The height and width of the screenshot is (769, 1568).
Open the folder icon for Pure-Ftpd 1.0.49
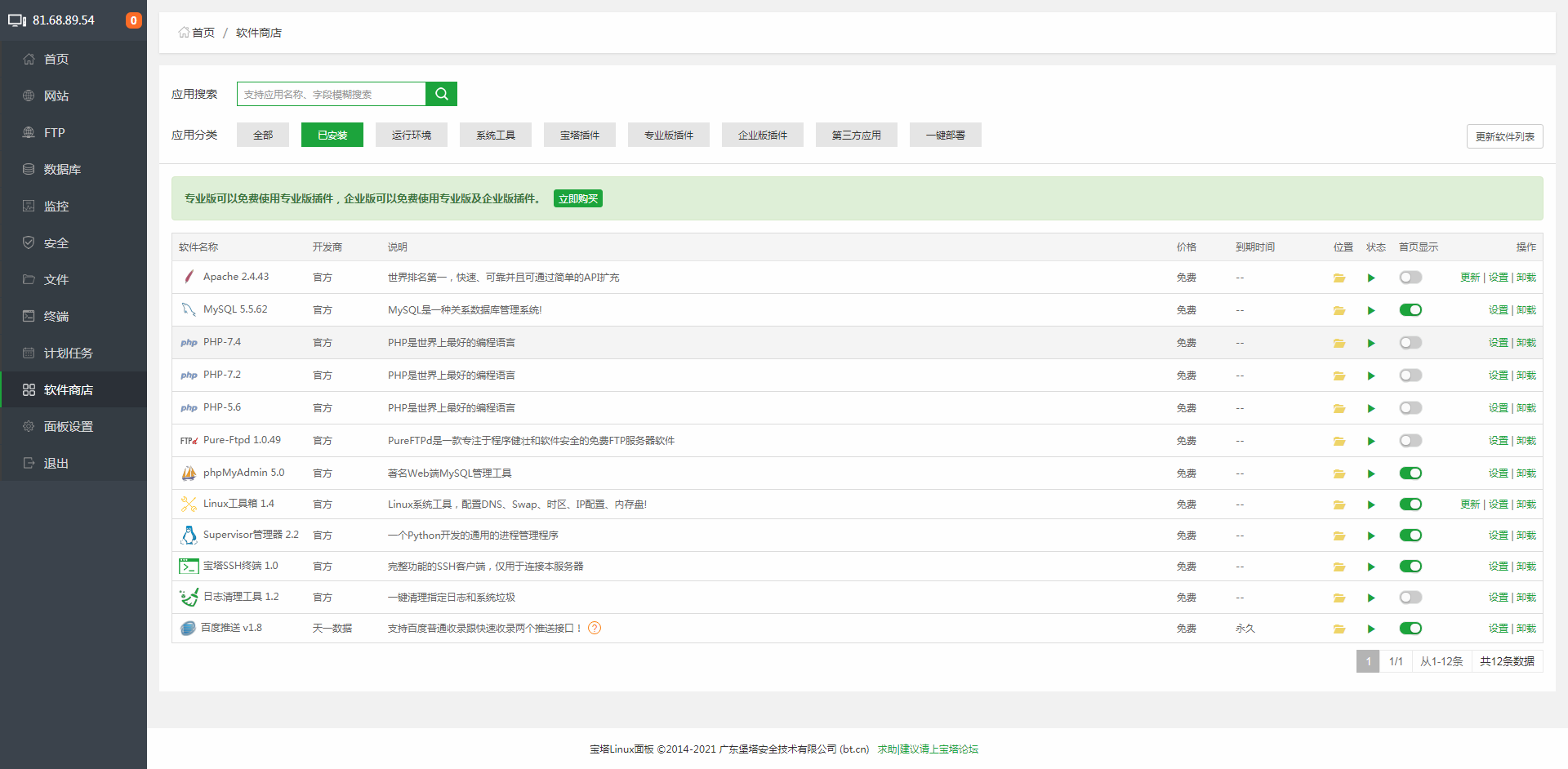1339,442
